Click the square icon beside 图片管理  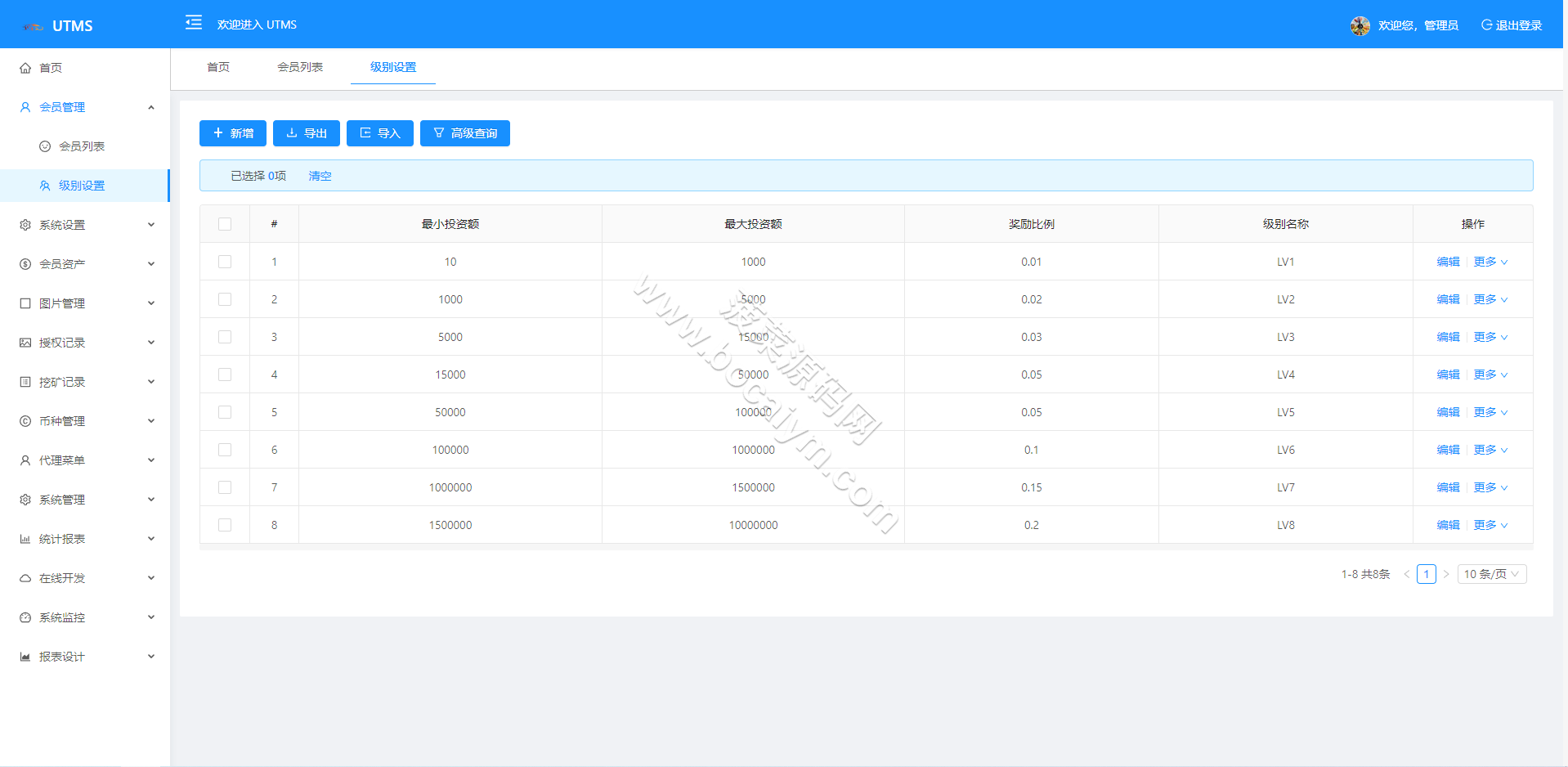click(x=25, y=303)
